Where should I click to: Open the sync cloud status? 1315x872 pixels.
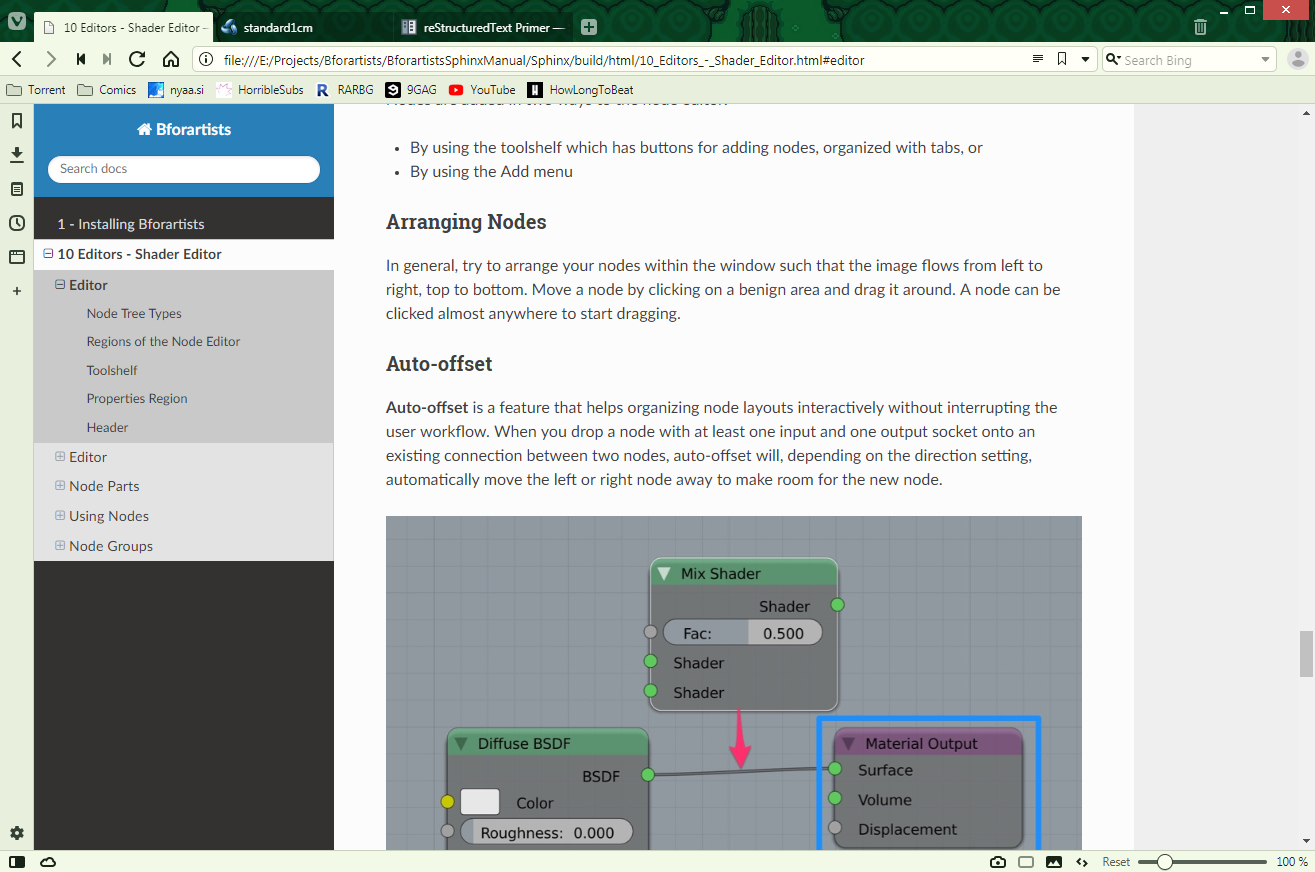(48, 862)
